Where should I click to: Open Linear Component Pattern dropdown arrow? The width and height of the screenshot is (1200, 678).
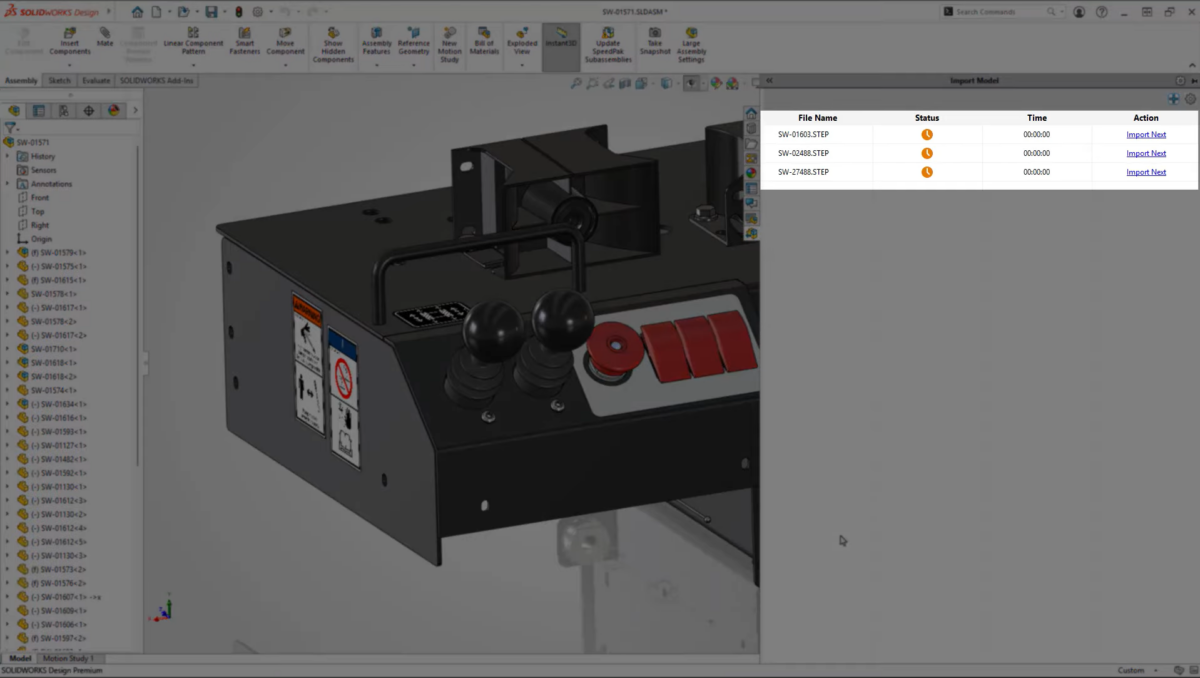pos(193,66)
